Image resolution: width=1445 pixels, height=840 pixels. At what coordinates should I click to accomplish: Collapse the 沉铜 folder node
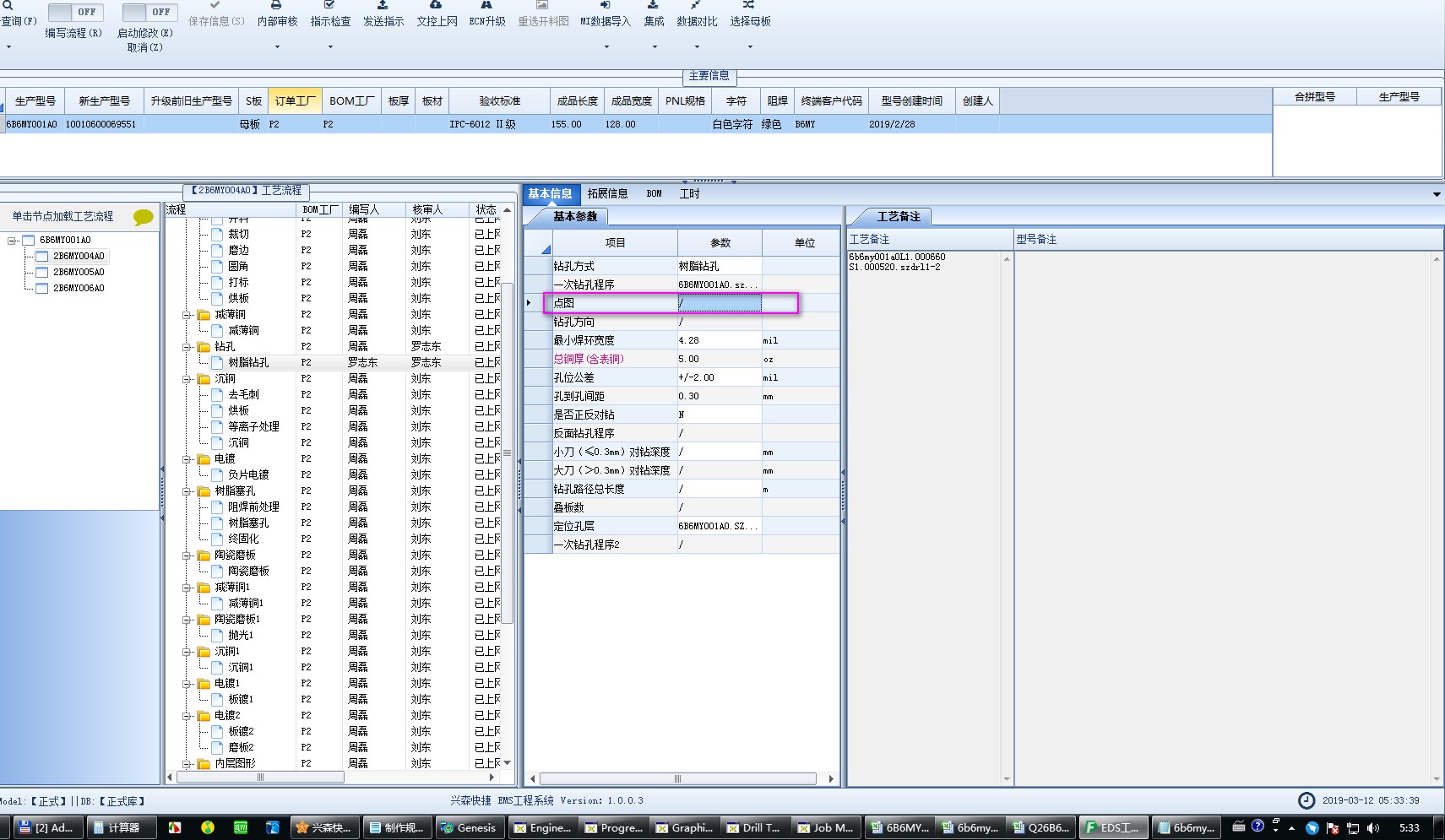coord(187,378)
